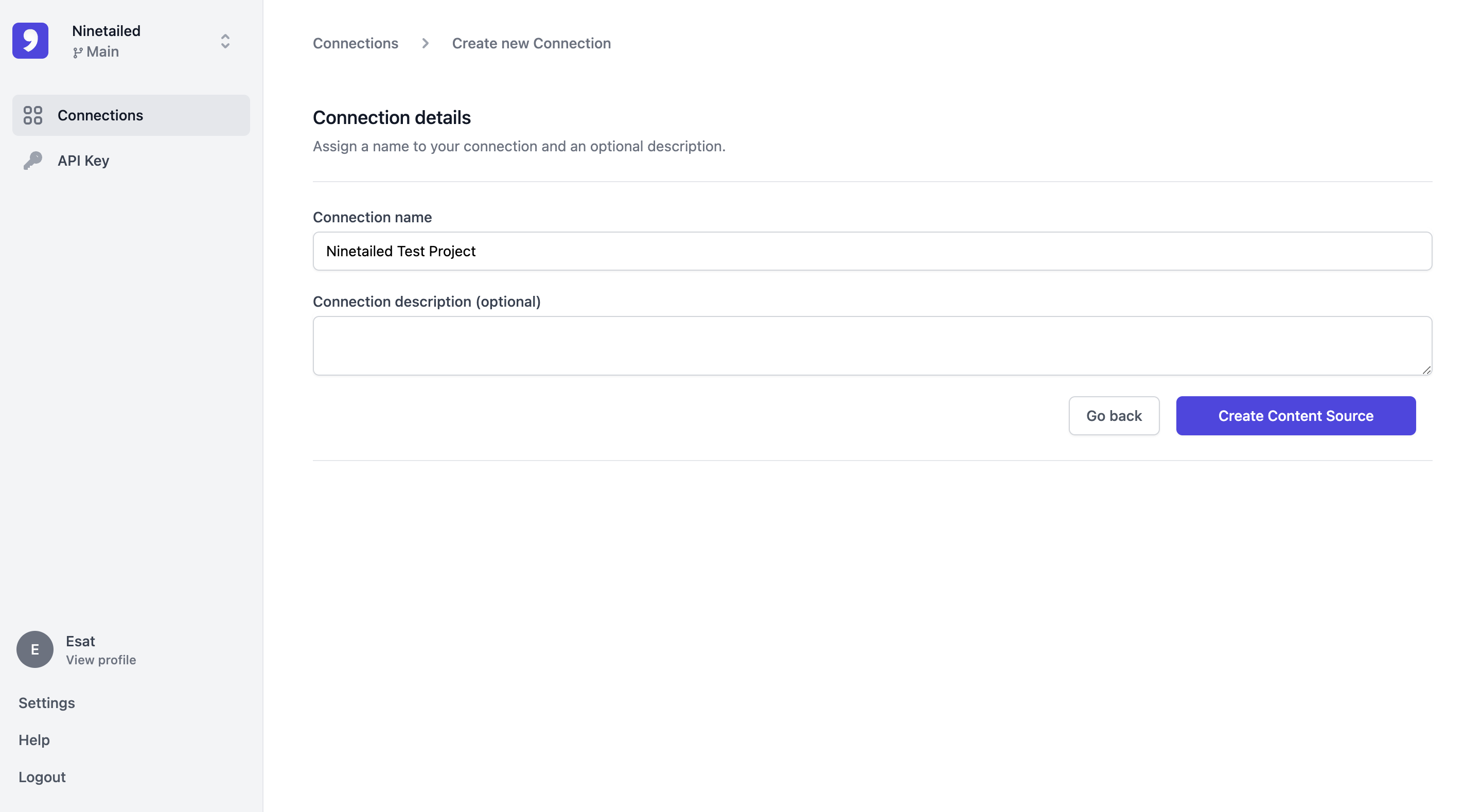Click Create Content Source button
Viewport: 1482px width, 812px height.
1296,415
